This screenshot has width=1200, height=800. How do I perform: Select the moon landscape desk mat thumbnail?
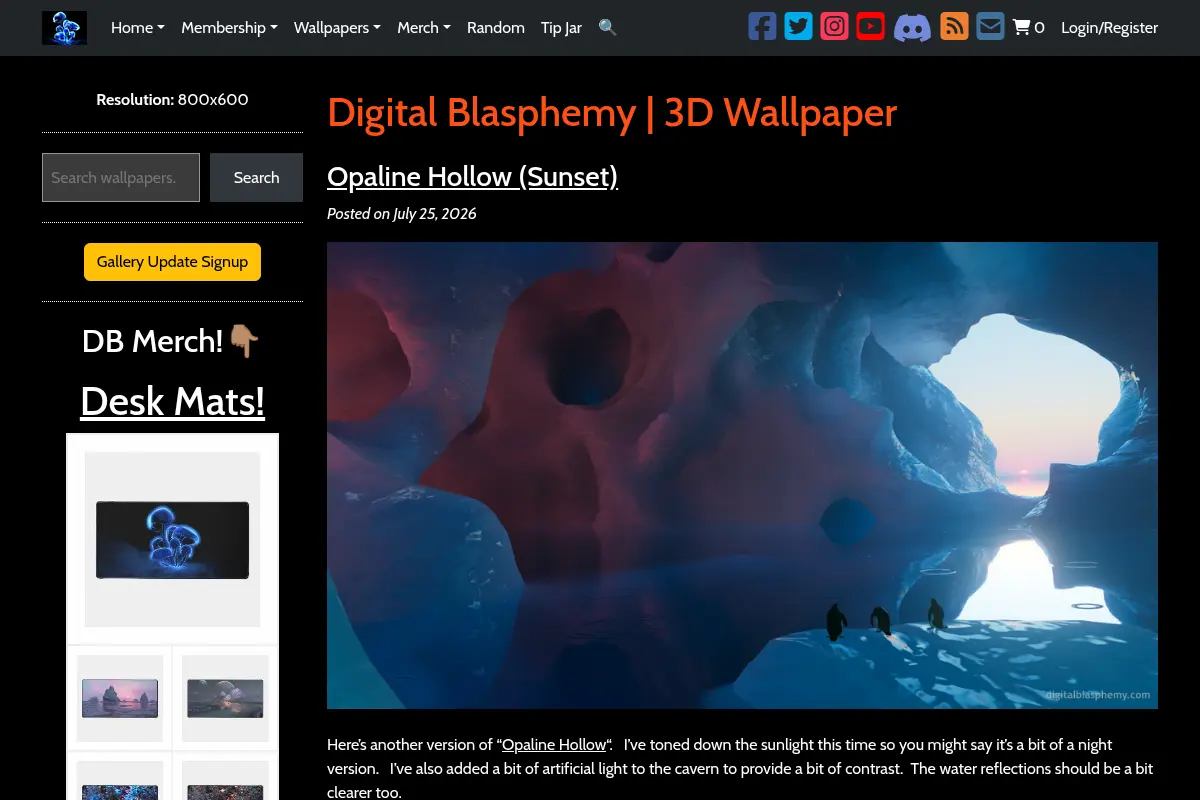coord(225,698)
